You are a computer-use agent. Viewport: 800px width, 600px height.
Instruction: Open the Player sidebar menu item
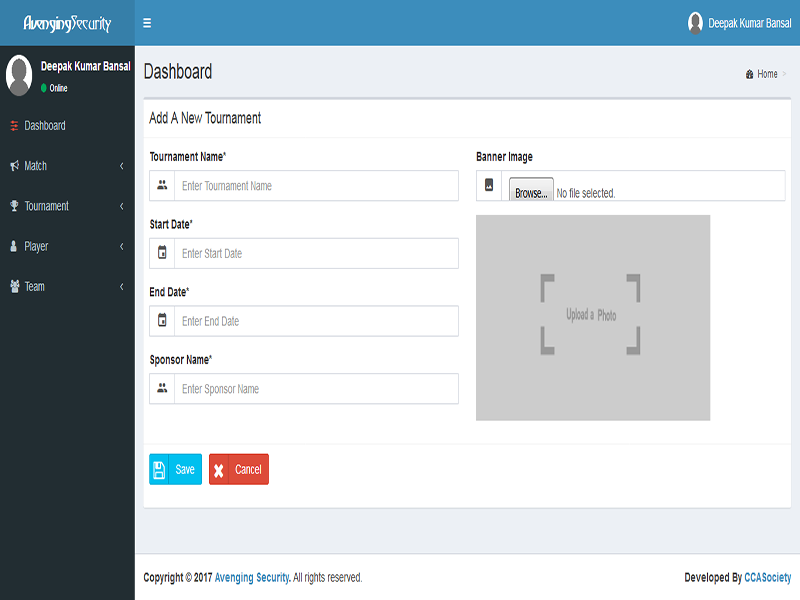click(x=67, y=246)
